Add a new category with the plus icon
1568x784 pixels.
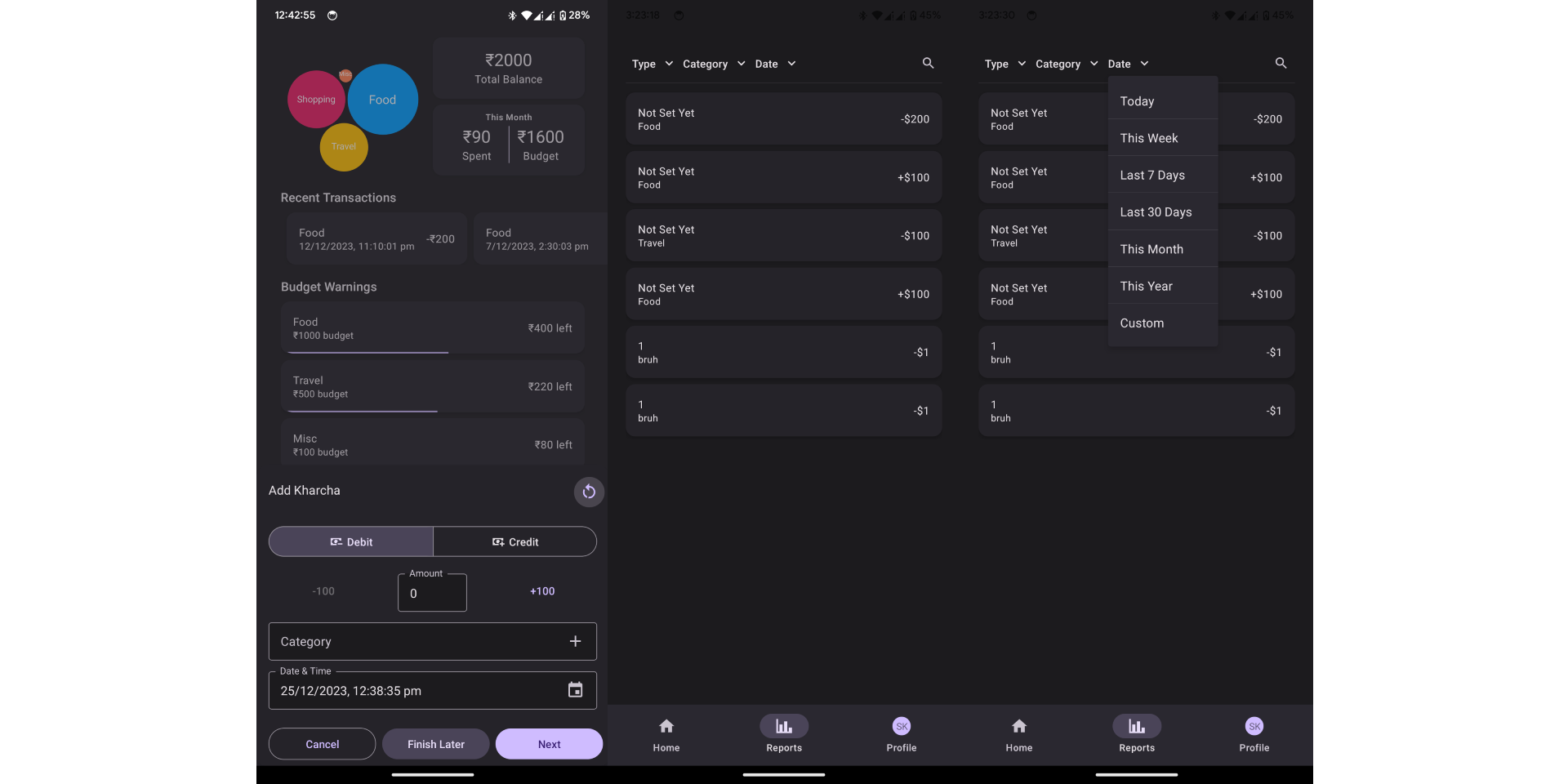coord(575,641)
